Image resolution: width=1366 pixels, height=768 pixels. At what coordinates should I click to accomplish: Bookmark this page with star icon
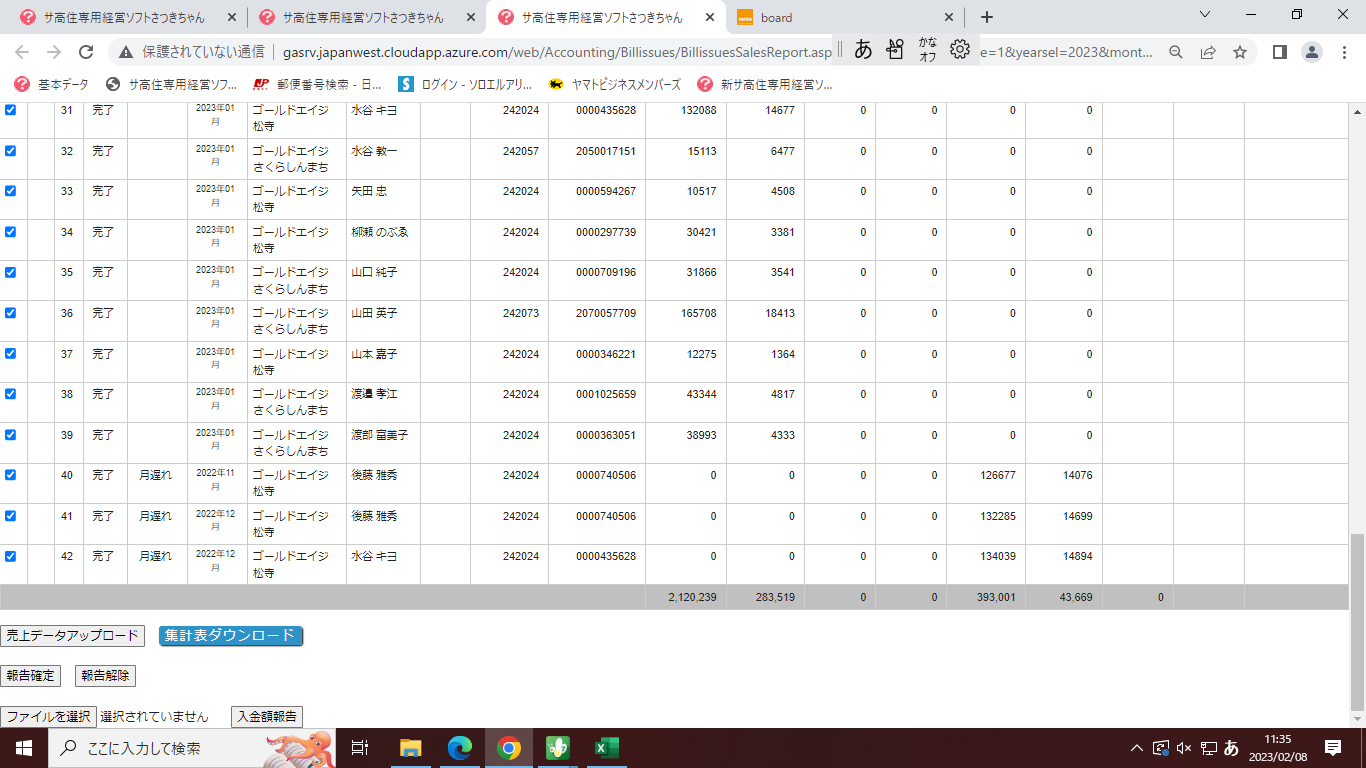point(1240,52)
